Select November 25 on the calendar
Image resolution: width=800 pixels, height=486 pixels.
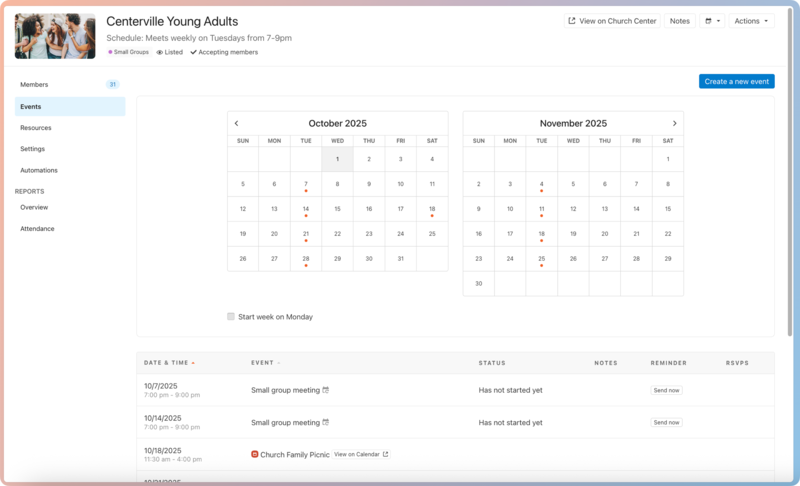(x=541, y=259)
